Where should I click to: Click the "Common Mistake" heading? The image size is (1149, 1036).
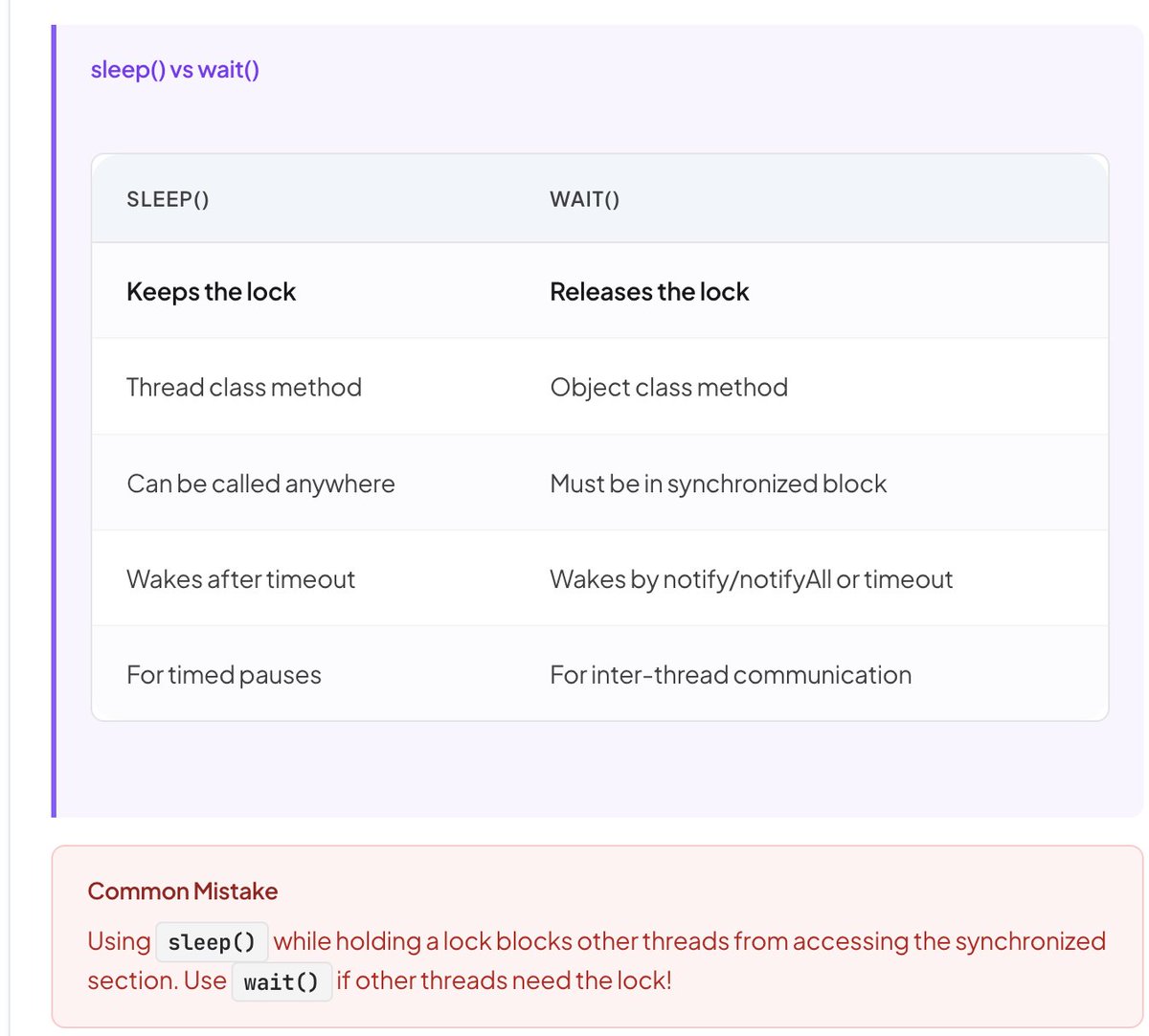(x=183, y=890)
